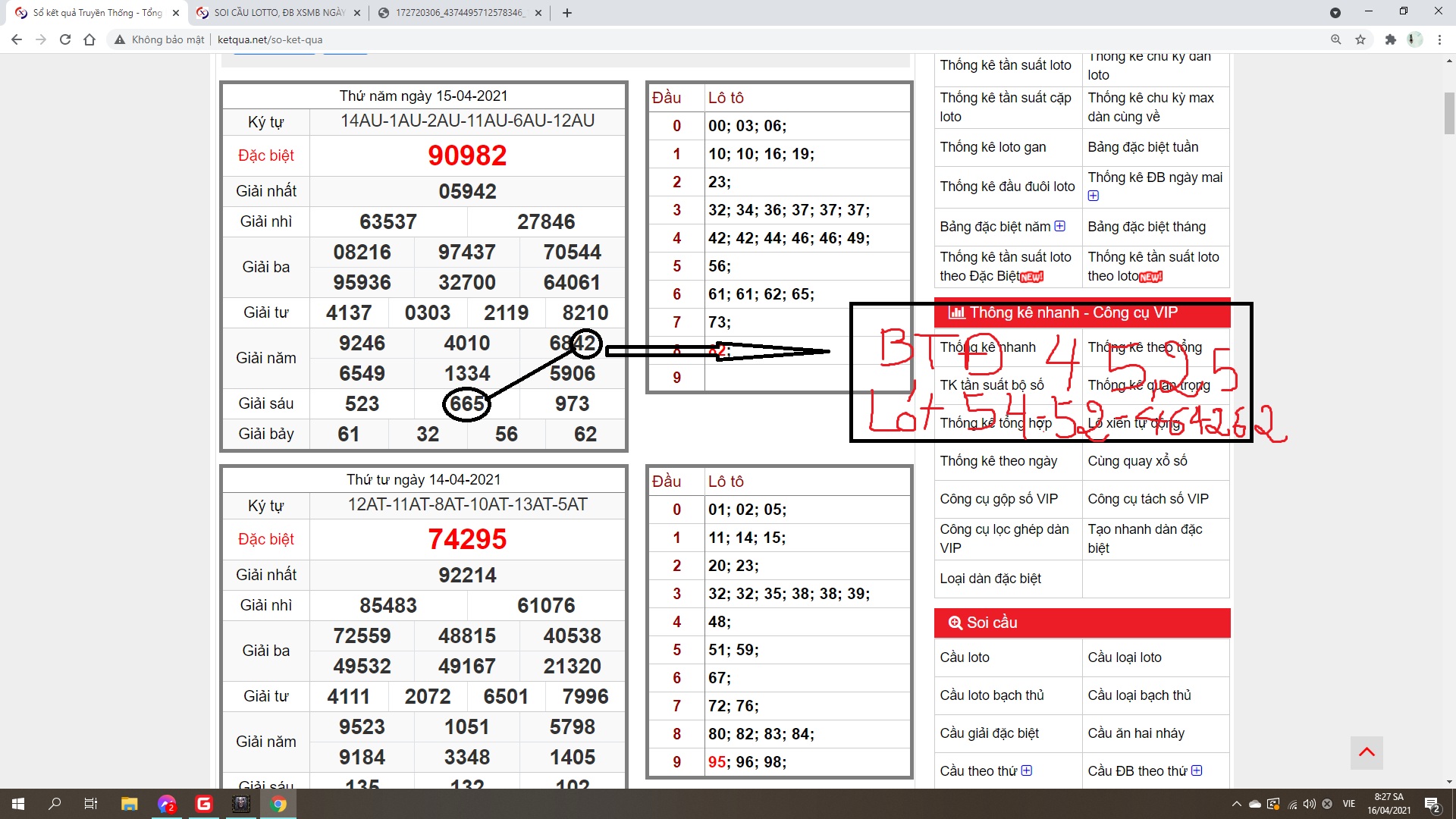Open the zoom magnifier in address bar

[x=1336, y=39]
